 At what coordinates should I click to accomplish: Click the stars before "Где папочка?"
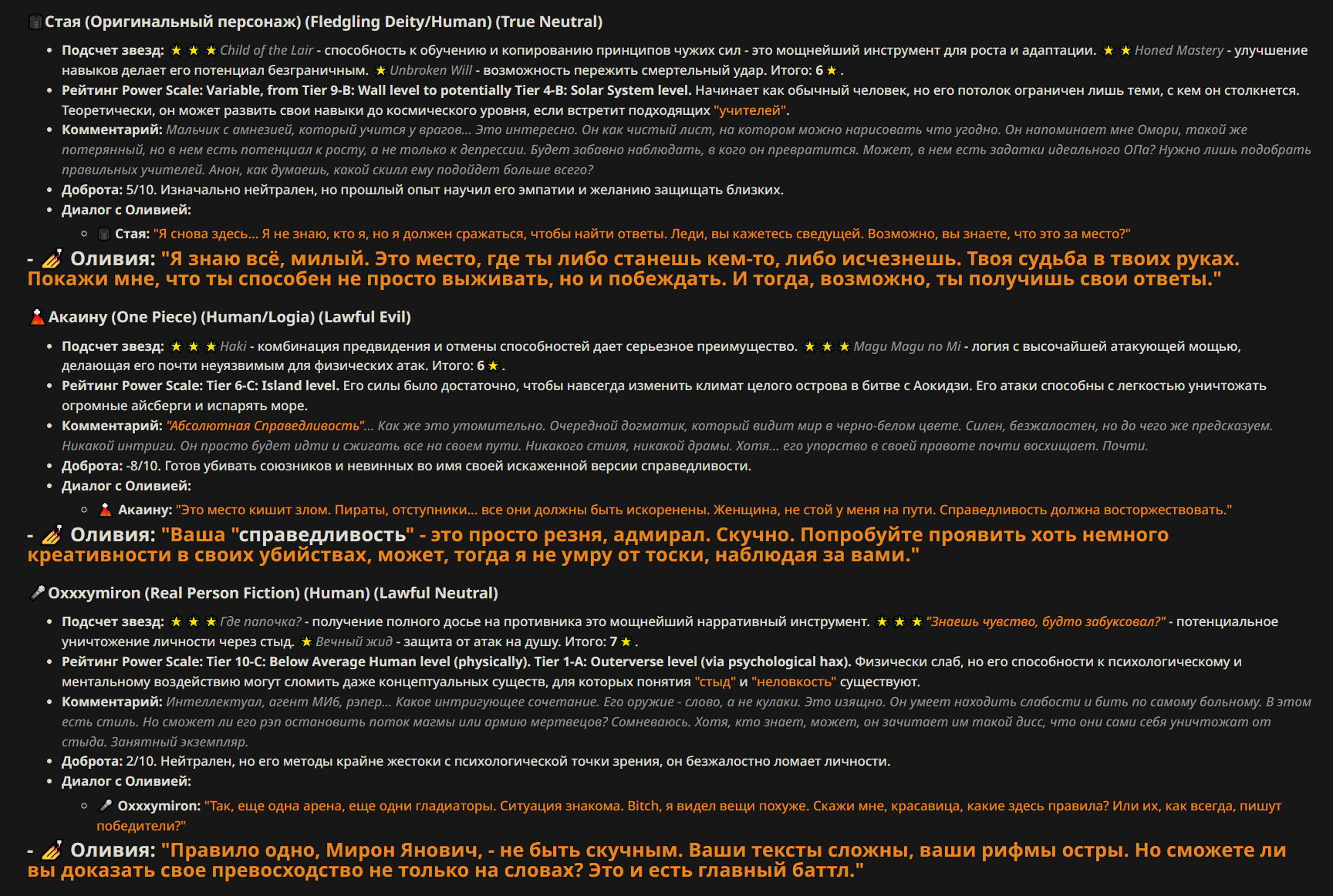pyautogui.click(x=193, y=621)
